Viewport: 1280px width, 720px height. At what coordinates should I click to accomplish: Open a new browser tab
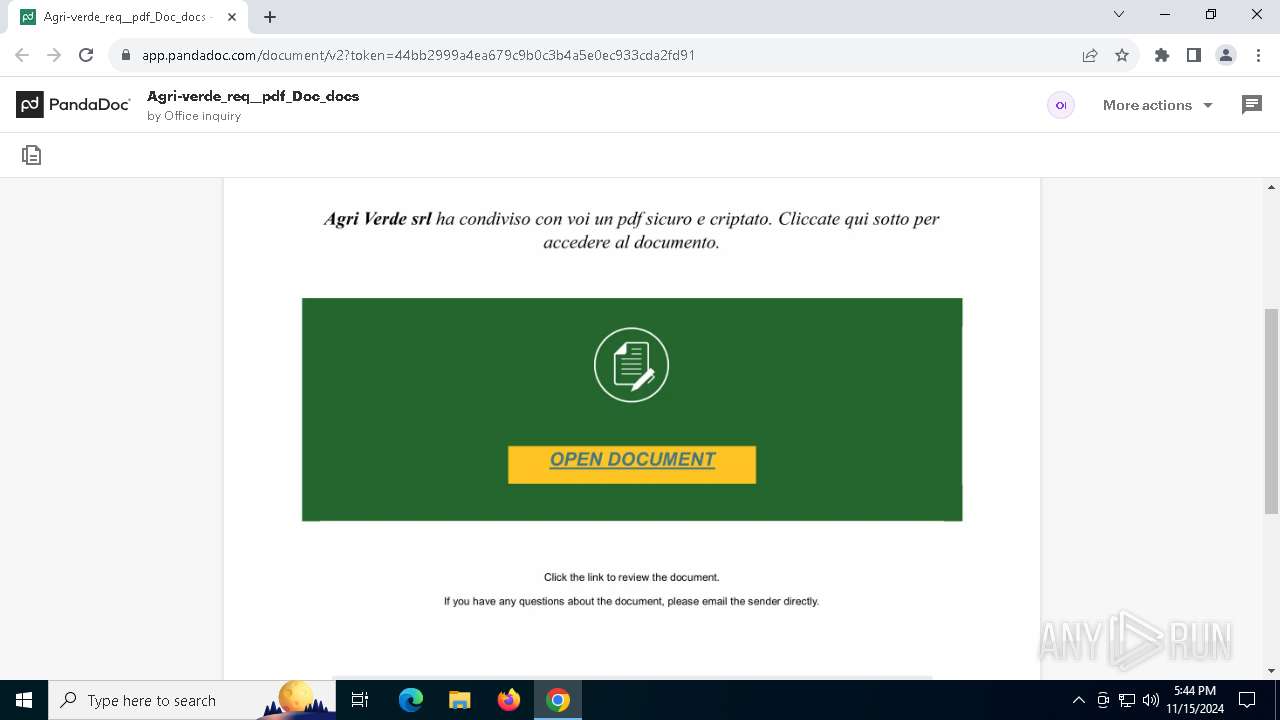click(x=270, y=17)
